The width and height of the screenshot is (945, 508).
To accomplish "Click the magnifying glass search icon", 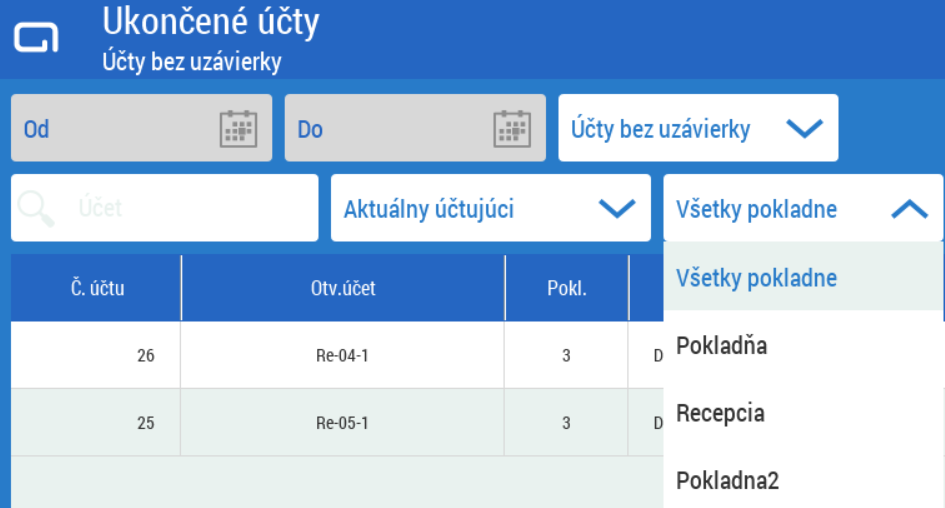I will coord(37,208).
